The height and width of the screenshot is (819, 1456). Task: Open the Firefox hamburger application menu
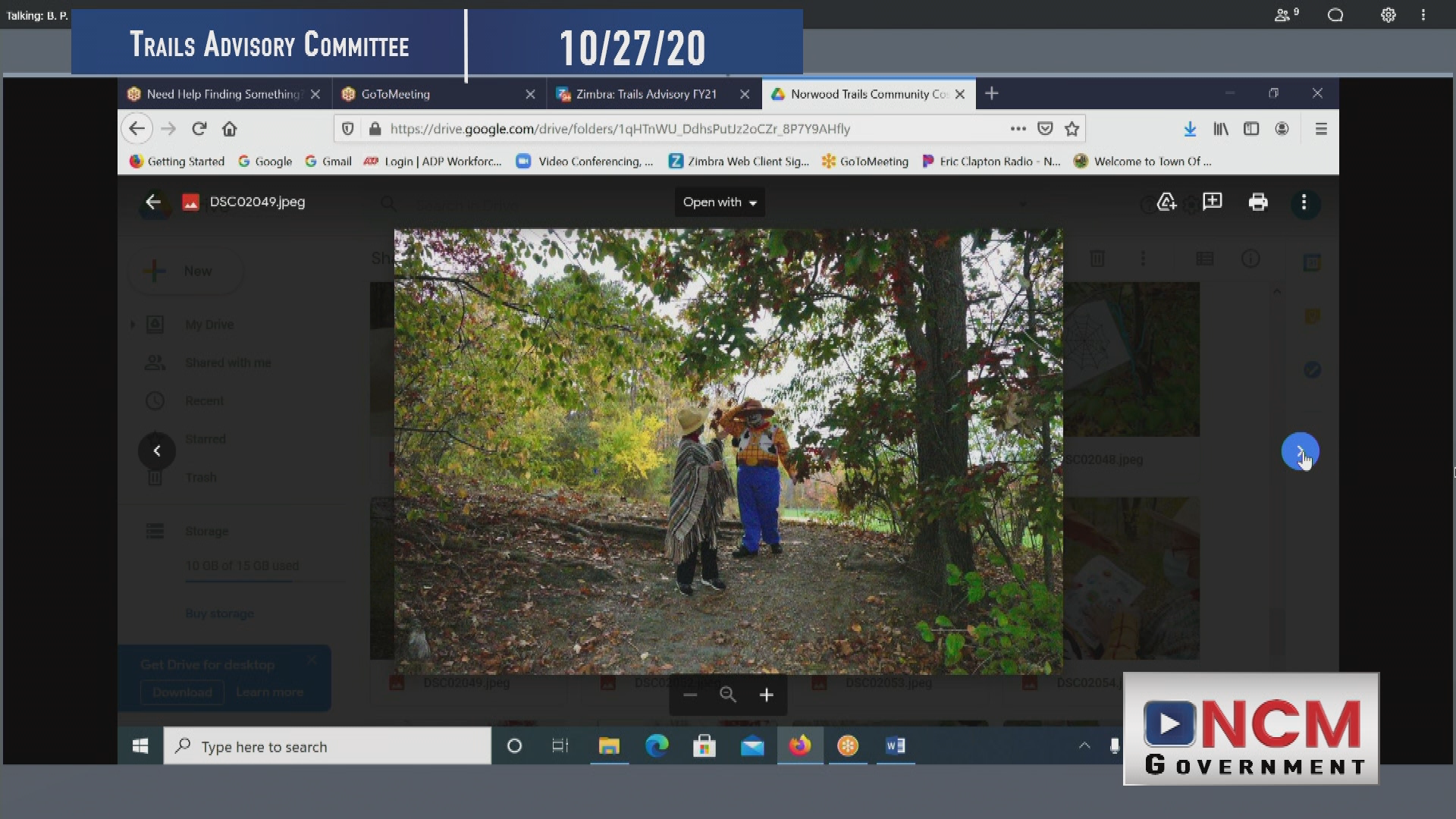click(x=1320, y=129)
